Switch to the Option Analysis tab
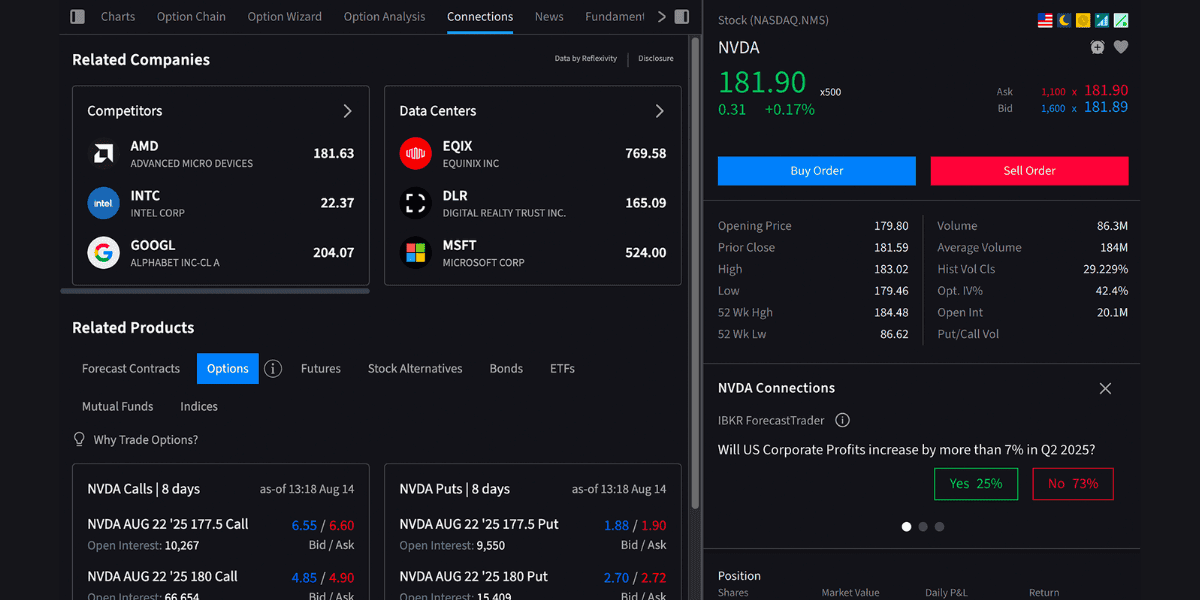The width and height of the screenshot is (1200, 600). tap(384, 17)
